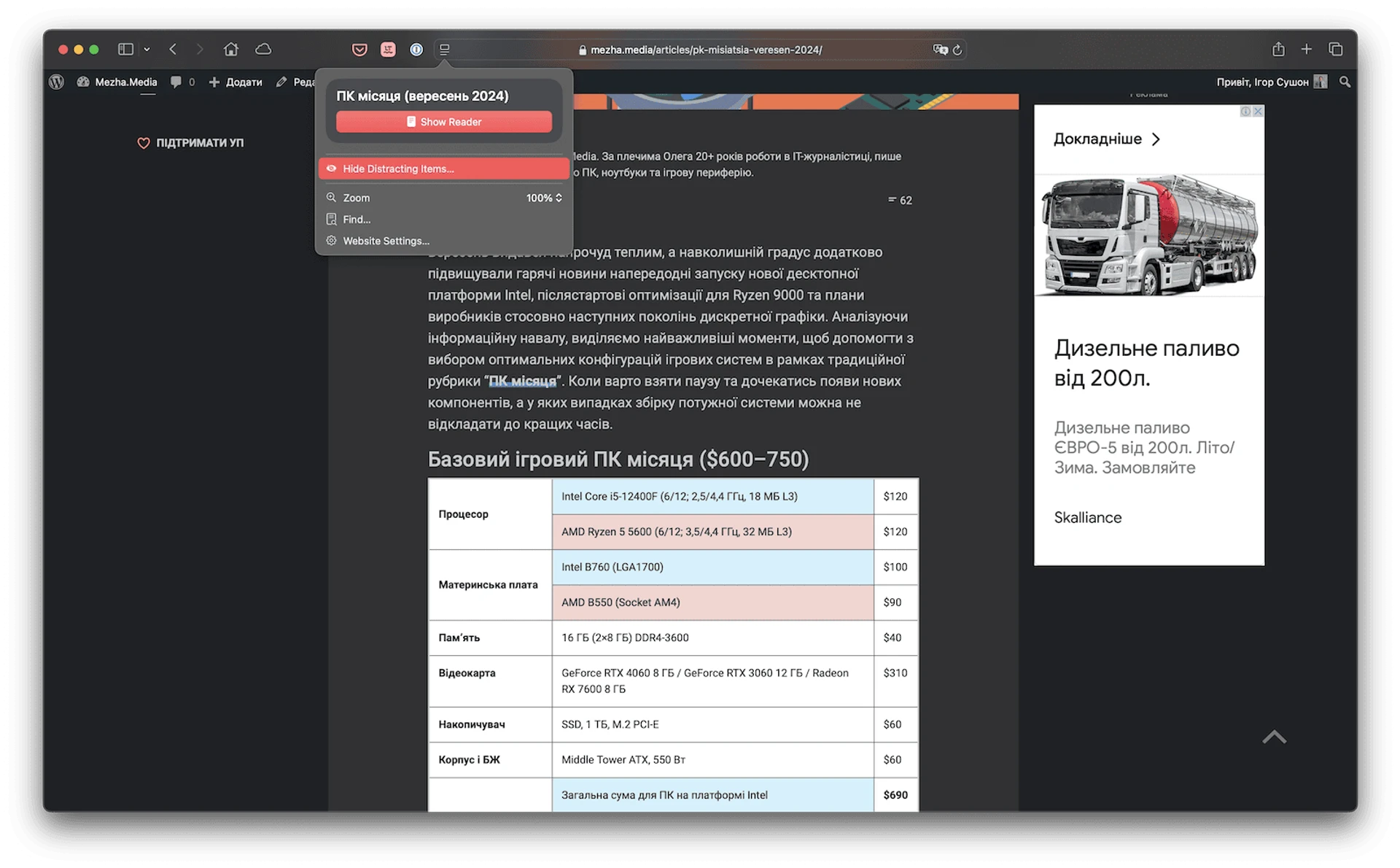Click the Відеокарта row header

click(x=490, y=681)
